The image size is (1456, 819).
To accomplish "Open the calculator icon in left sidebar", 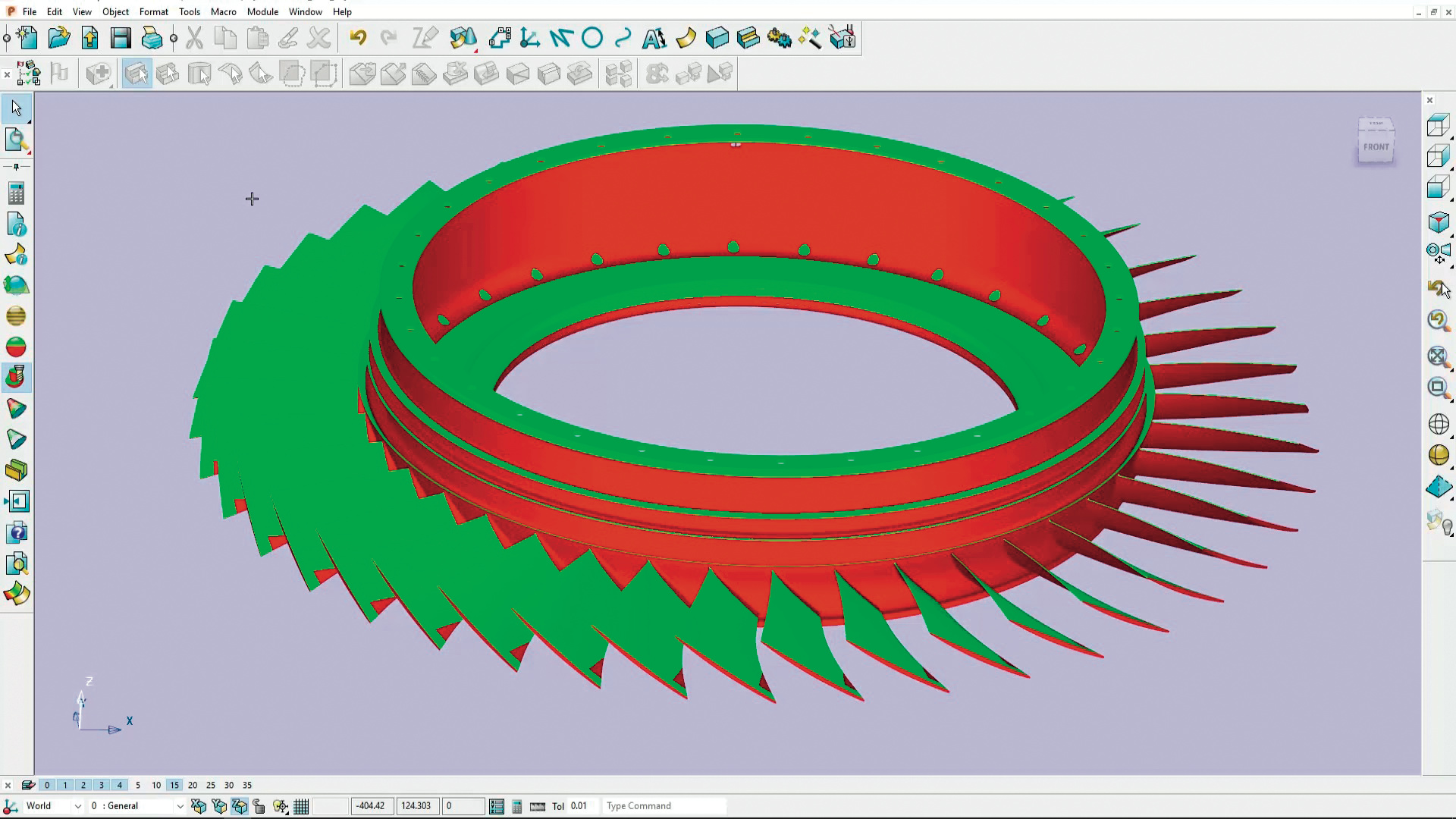I will [x=16, y=193].
